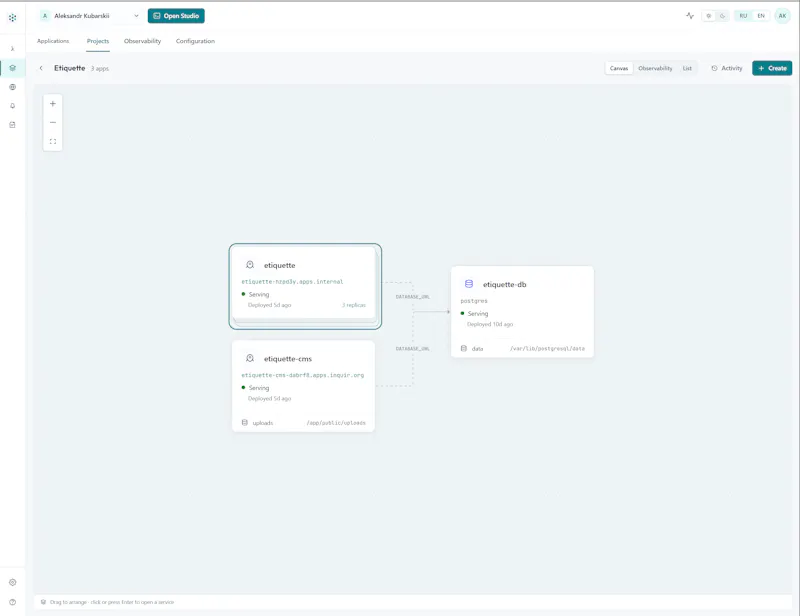The height and width of the screenshot is (616, 800).
Task: Click the "3 replicas" text on etiquette
Action: (354, 305)
